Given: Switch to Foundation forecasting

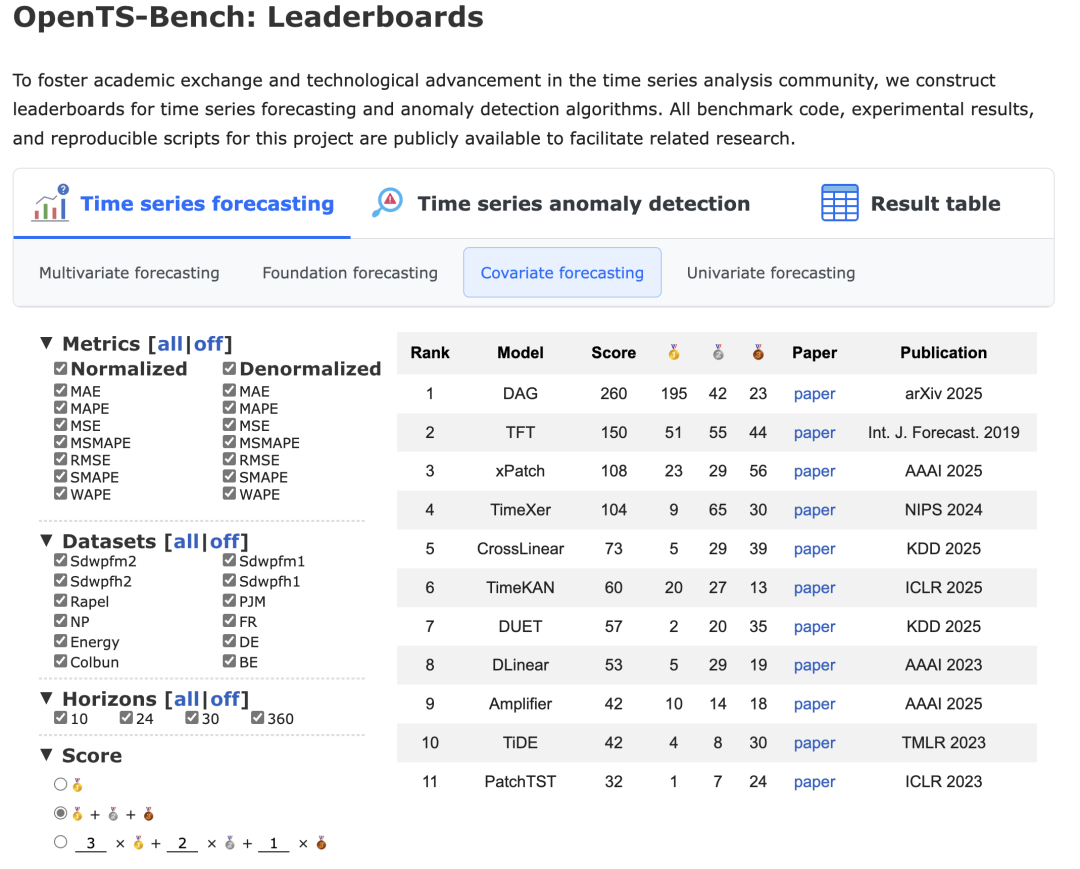Looking at the screenshot, I should pos(350,273).
